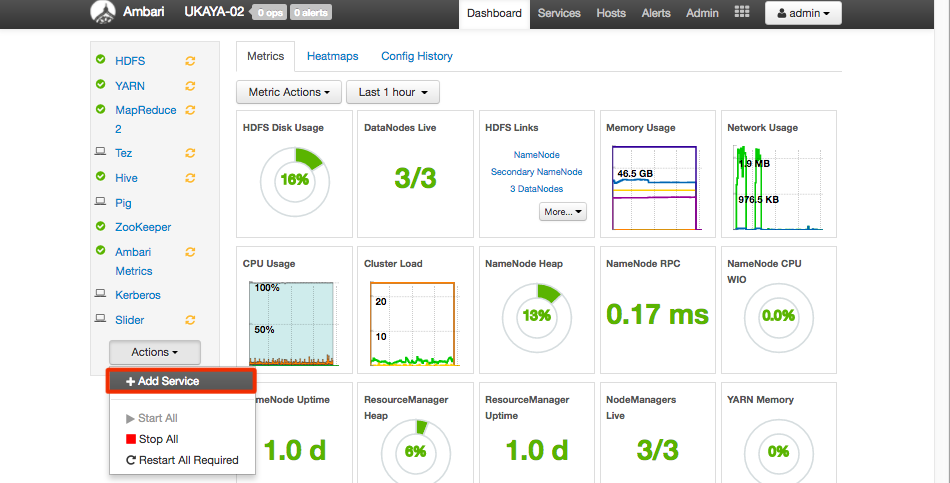The width and height of the screenshot is (950, 483).
Task: Choose Add Service from Actions menu
Action: click(181, 381)
